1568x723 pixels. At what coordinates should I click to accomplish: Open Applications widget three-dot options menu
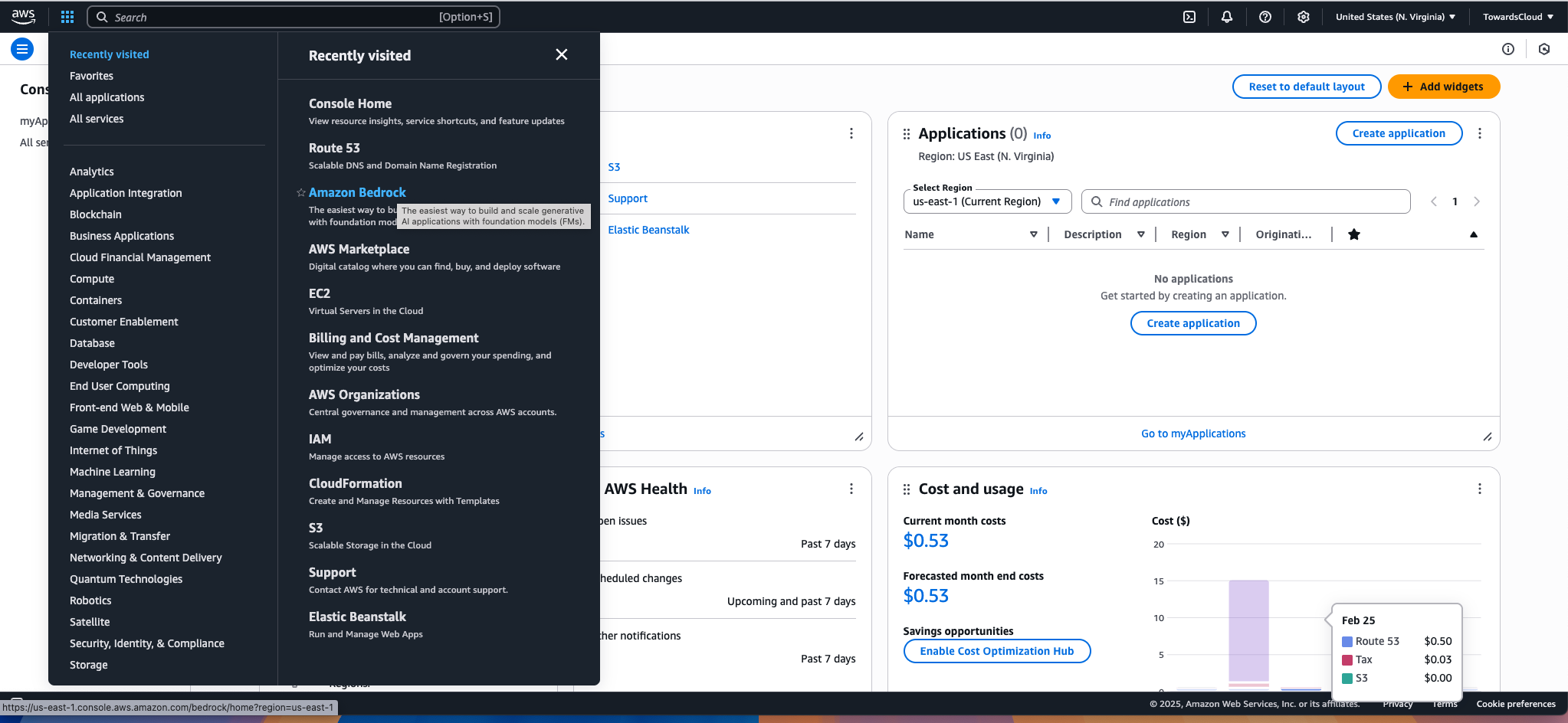click(1480, 133)
